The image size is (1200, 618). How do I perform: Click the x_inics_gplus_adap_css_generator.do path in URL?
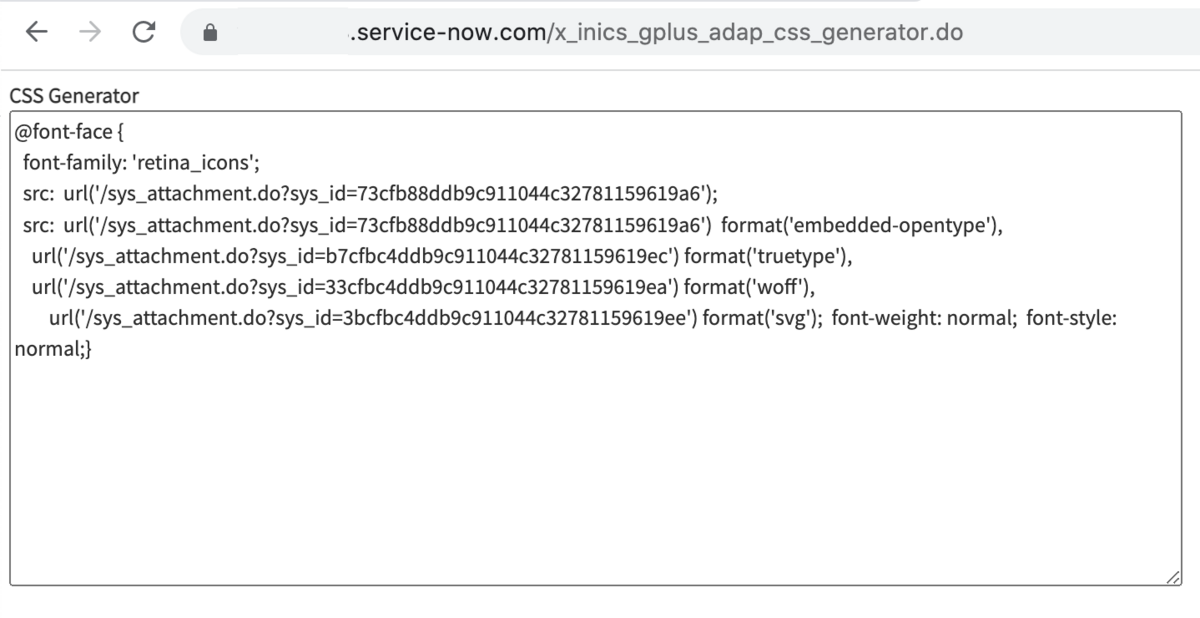tap(758, 32)
